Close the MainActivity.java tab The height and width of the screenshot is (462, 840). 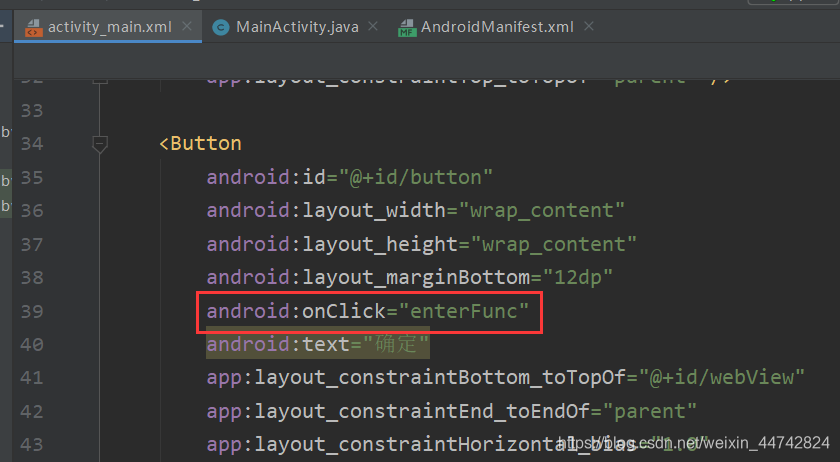[x=373, y=26]
